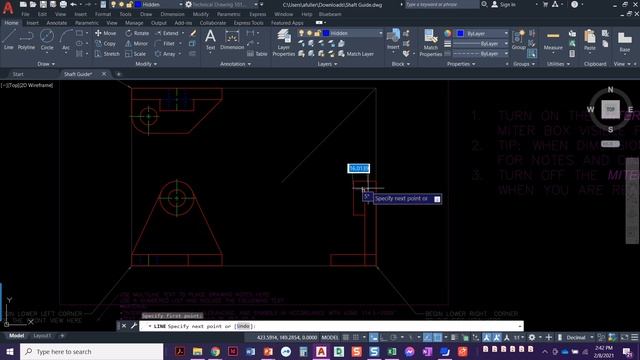Screen dimensions: 640x360
Task: Select the Arc tool
Action: [x=66, y=40]
